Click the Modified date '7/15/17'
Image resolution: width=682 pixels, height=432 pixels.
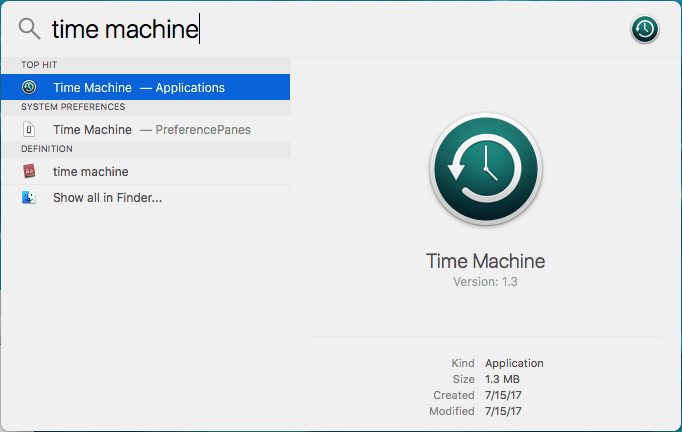[503, 411]
